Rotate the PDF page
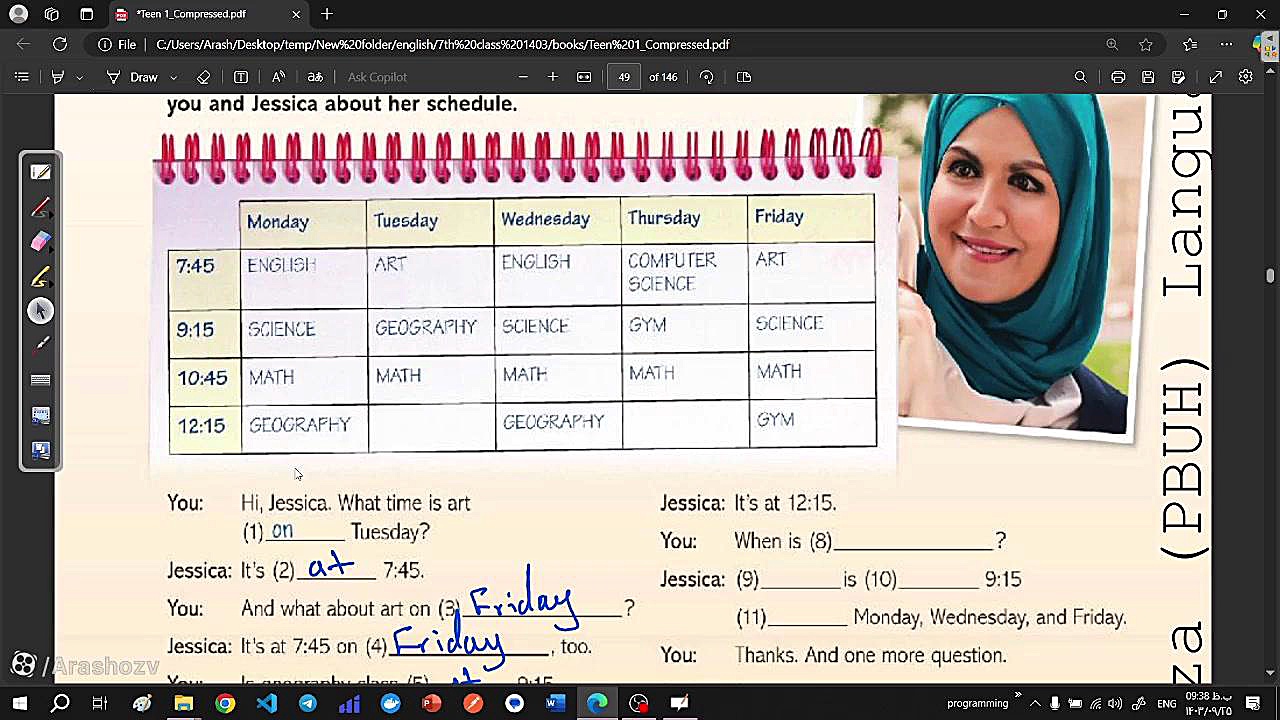Screen dimensions: 1280x720 [707, 77]
